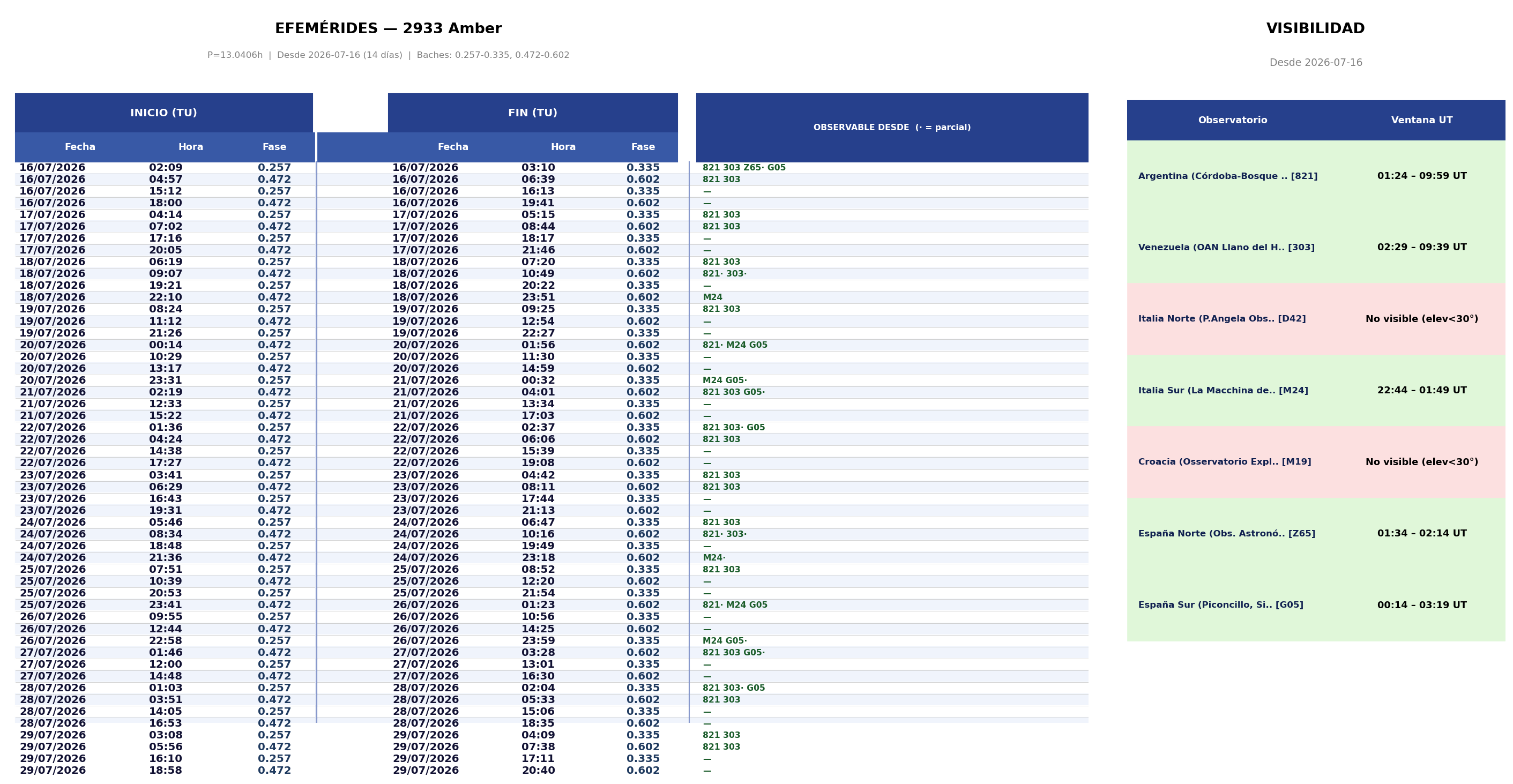Click the end time '08:44' on 17/07/2026

538,227
